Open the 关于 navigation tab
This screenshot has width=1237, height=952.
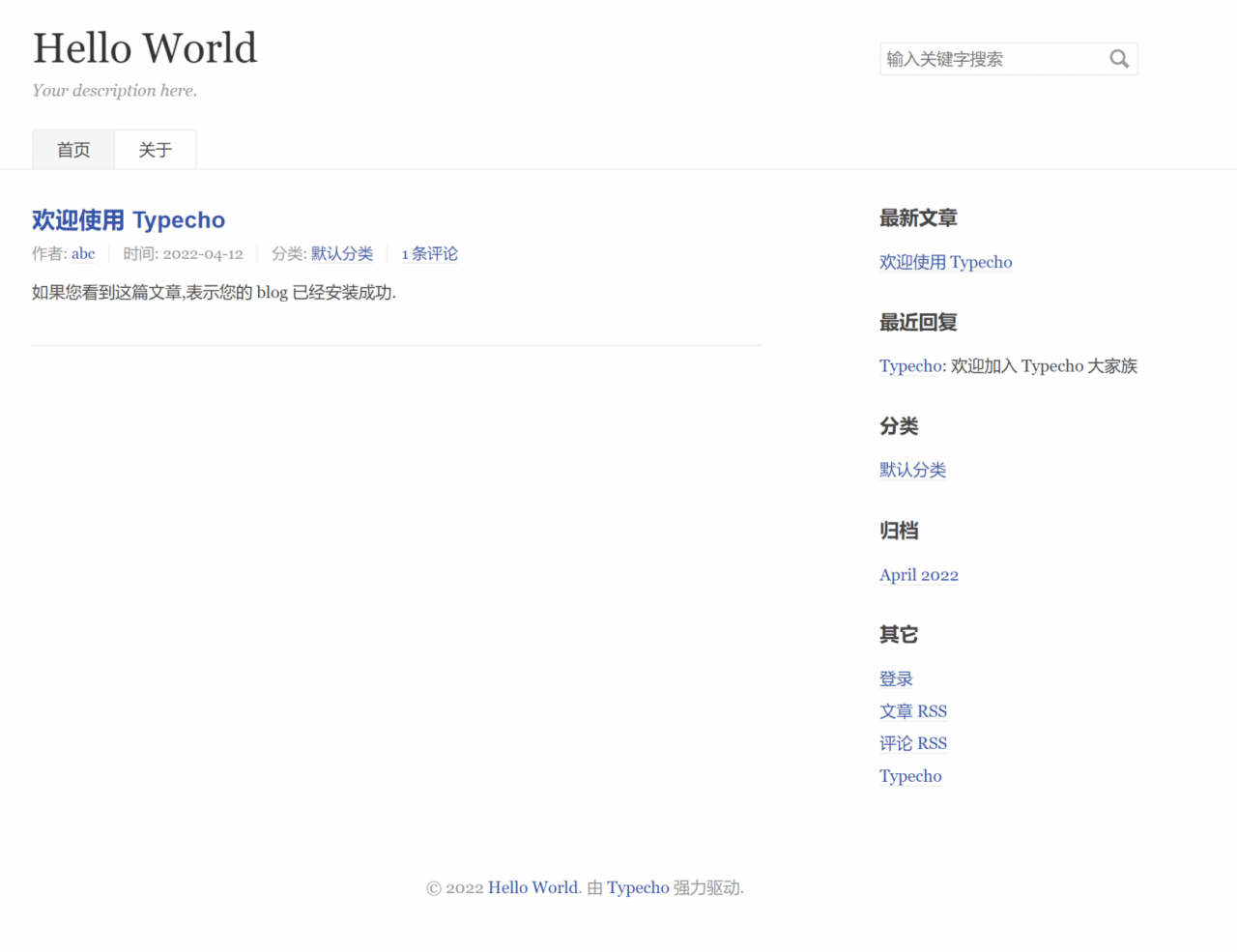tap(155, 150)
